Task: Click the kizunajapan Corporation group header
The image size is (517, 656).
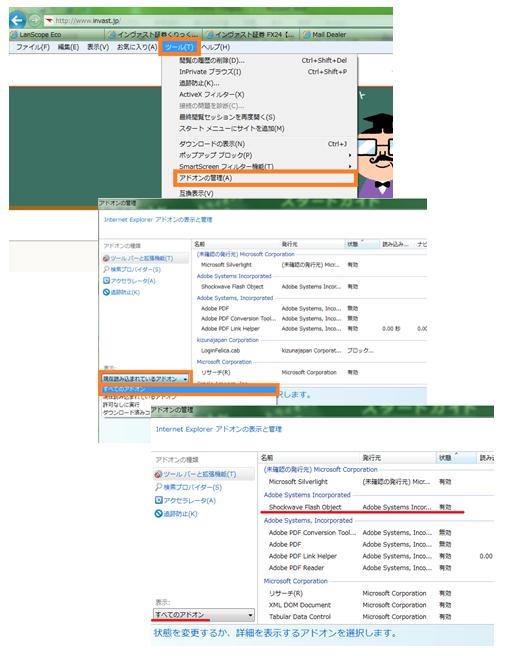Action: (228, 340)
